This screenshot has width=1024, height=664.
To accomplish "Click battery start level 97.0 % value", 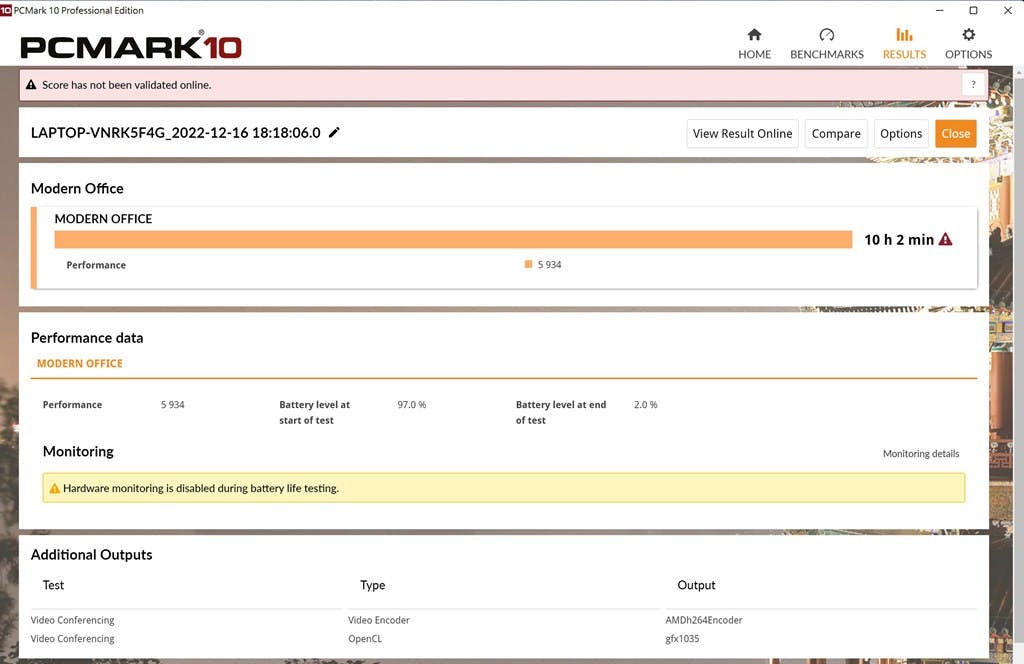I will (x=411, y=405).
